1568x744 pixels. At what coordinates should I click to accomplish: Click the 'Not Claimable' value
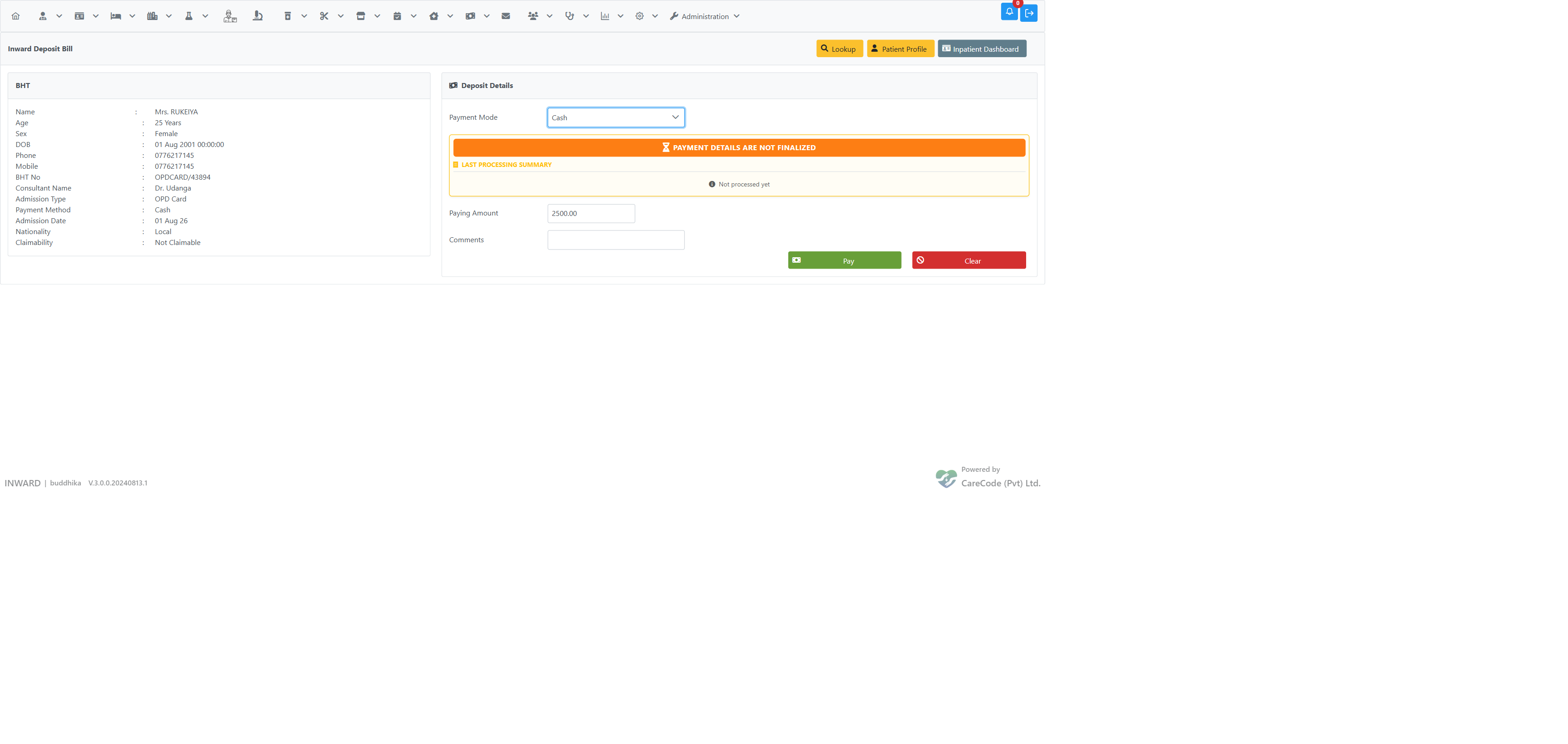178,243
